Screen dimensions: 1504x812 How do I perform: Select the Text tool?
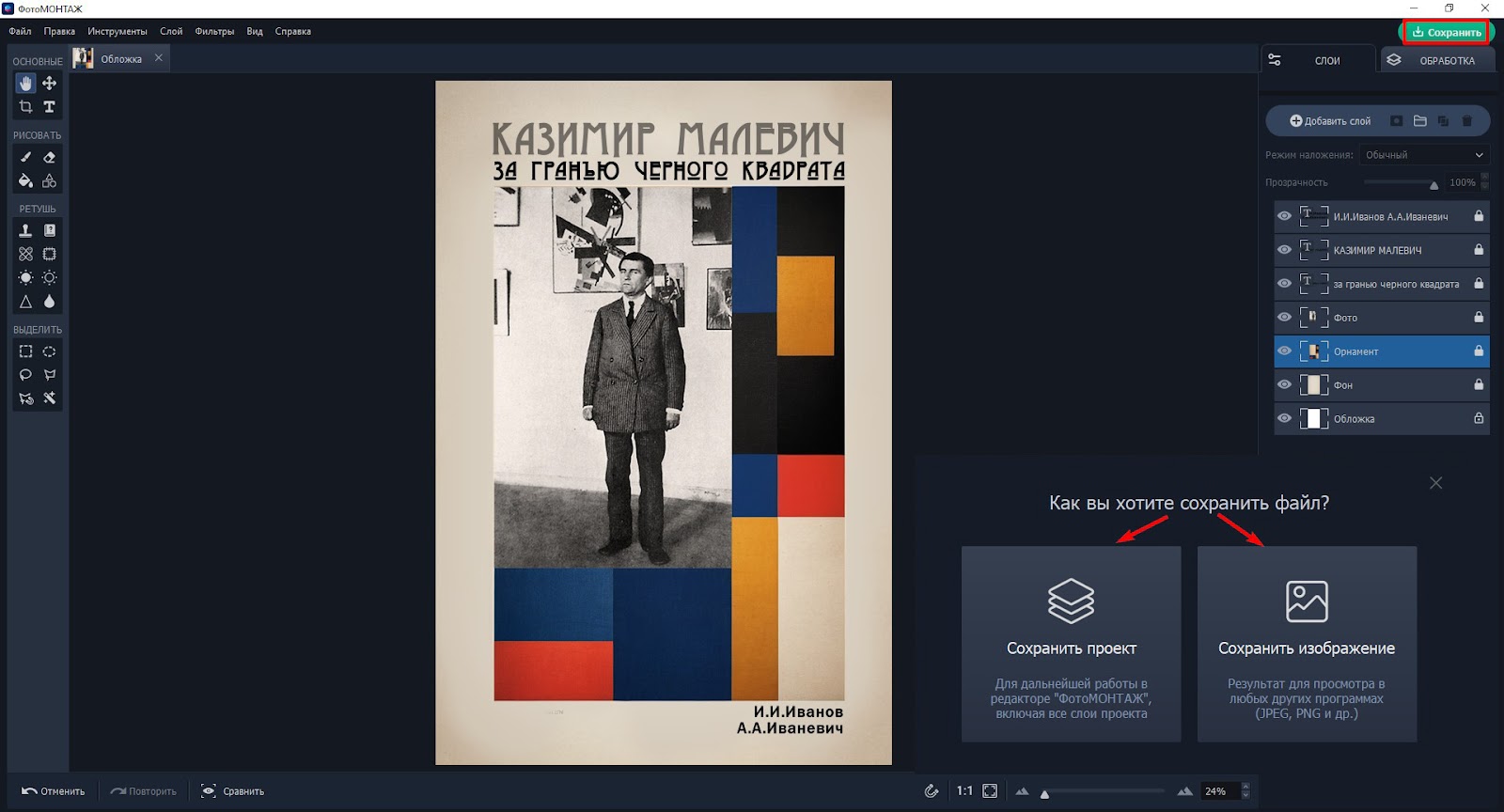coord(50,107)
